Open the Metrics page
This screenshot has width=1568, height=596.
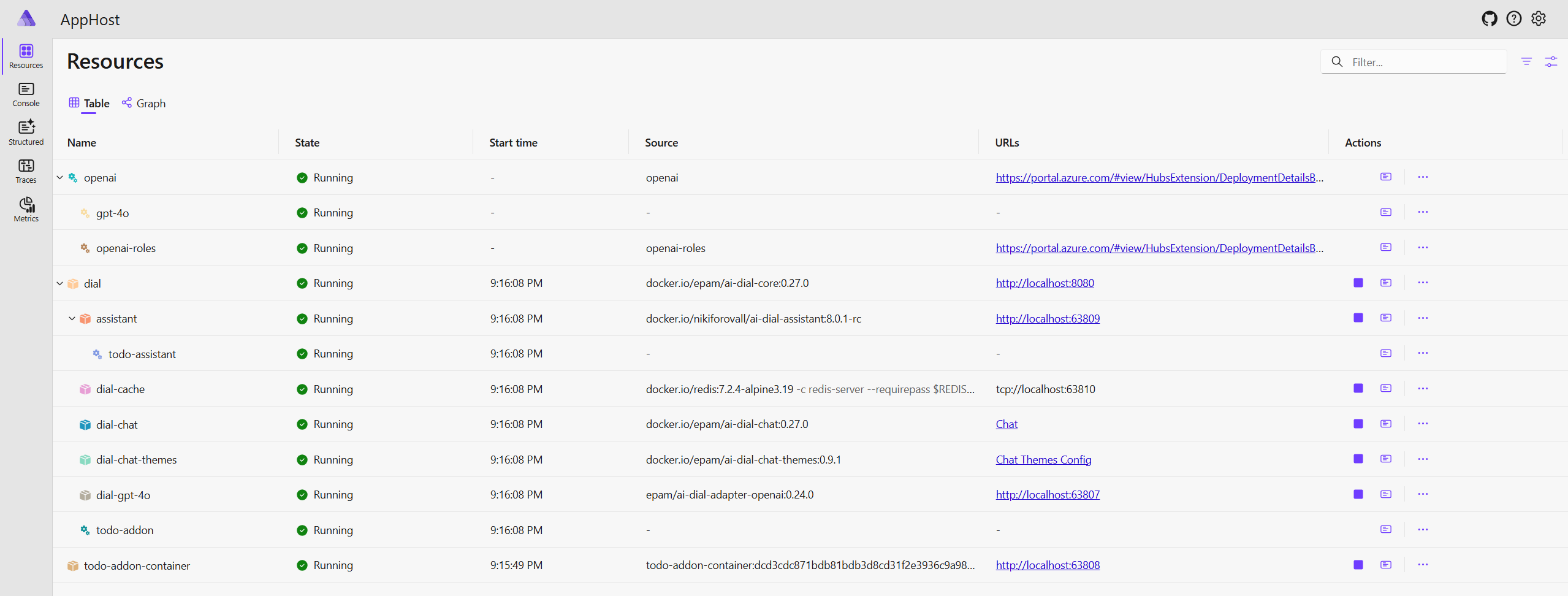[x=26, y=210]
